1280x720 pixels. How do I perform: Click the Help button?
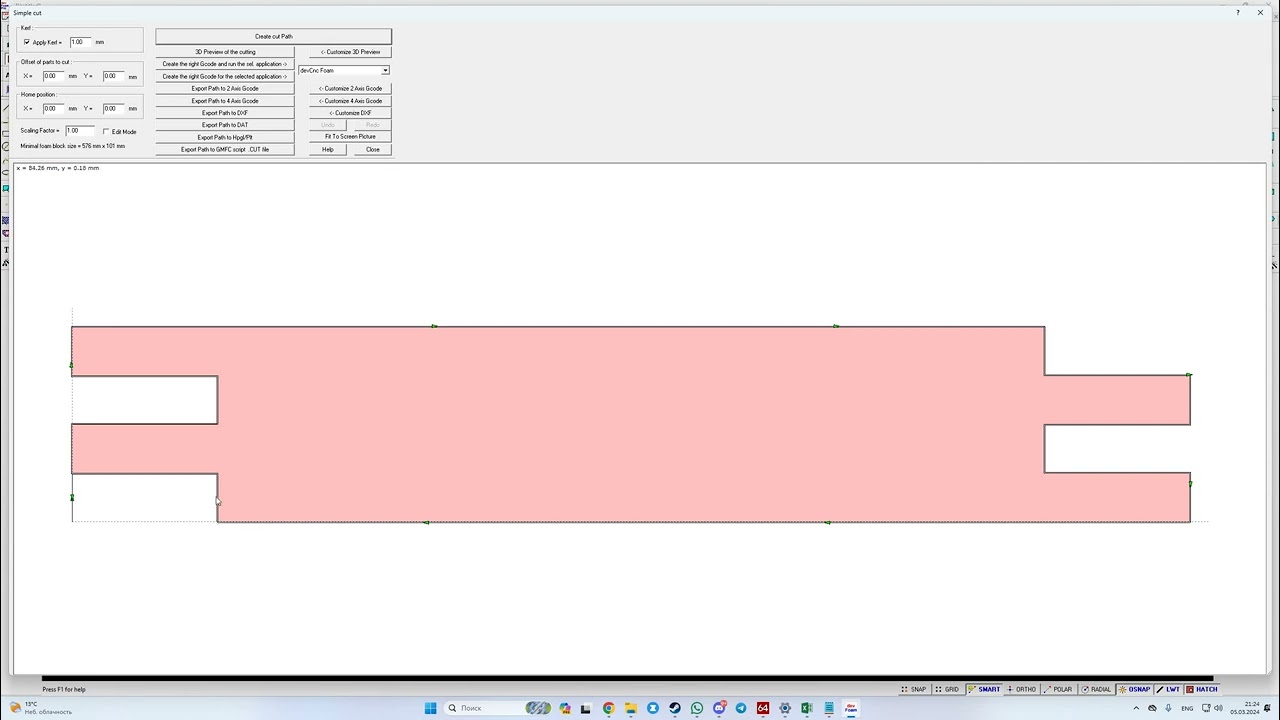[x=328, y=149]
